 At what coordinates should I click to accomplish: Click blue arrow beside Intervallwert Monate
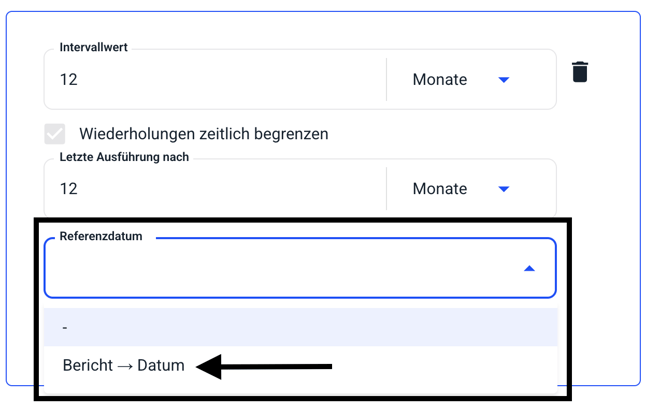pyautogui.click(x=504, y=80)
